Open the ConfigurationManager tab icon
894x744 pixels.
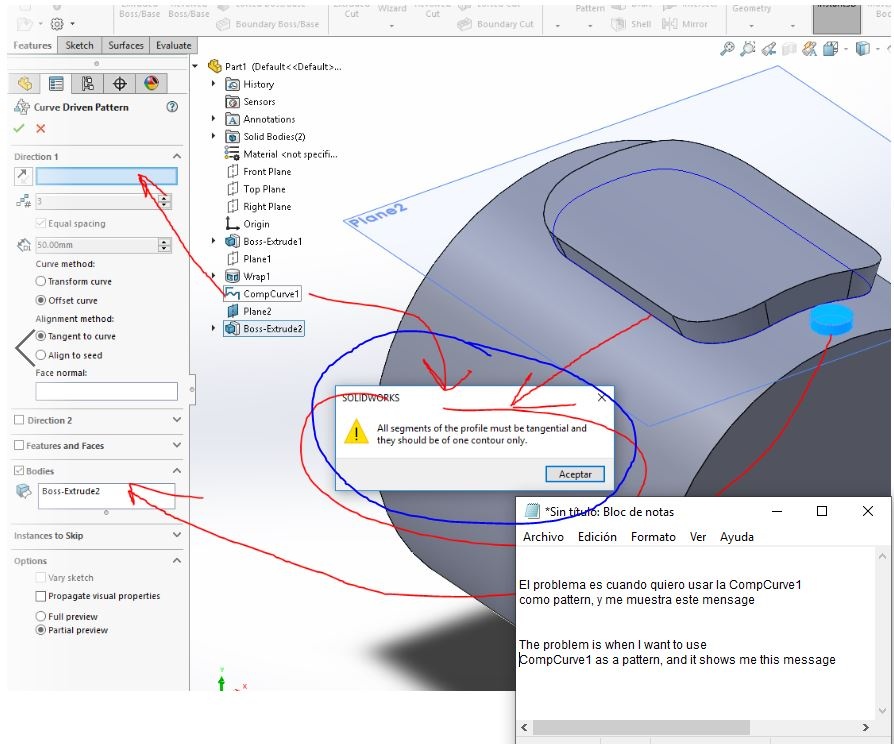87,83
